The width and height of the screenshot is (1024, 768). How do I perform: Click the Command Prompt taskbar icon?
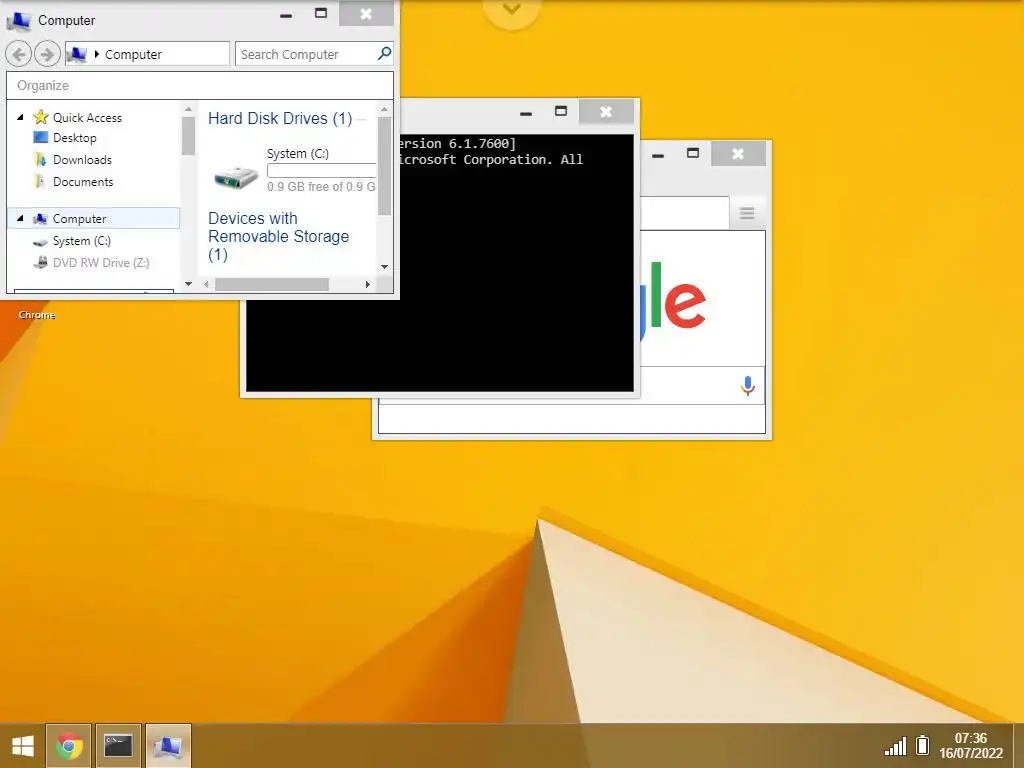[x=118, y=746]
